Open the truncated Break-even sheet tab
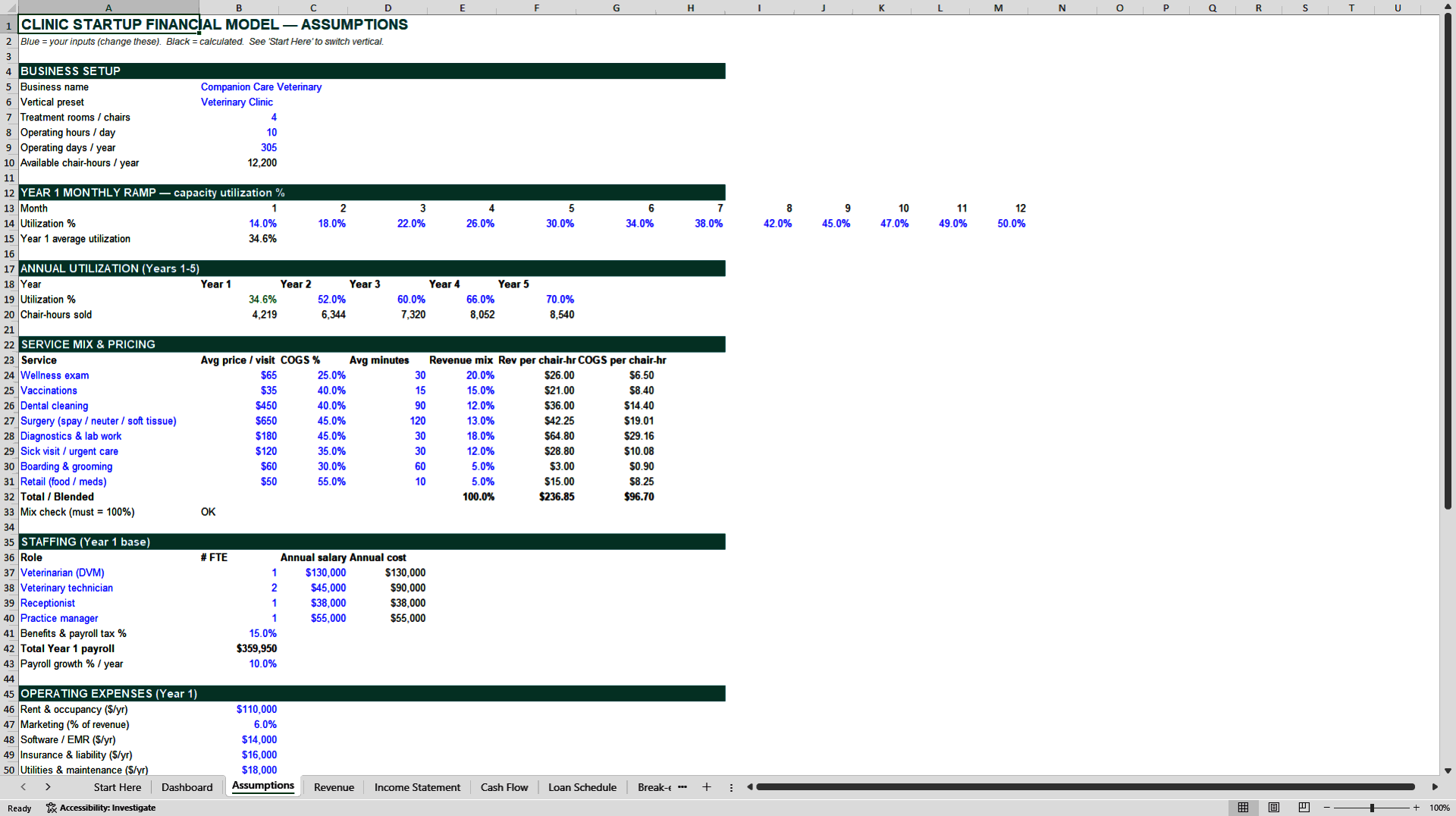This screenshot has height=816, width=1456. point(654,787)
